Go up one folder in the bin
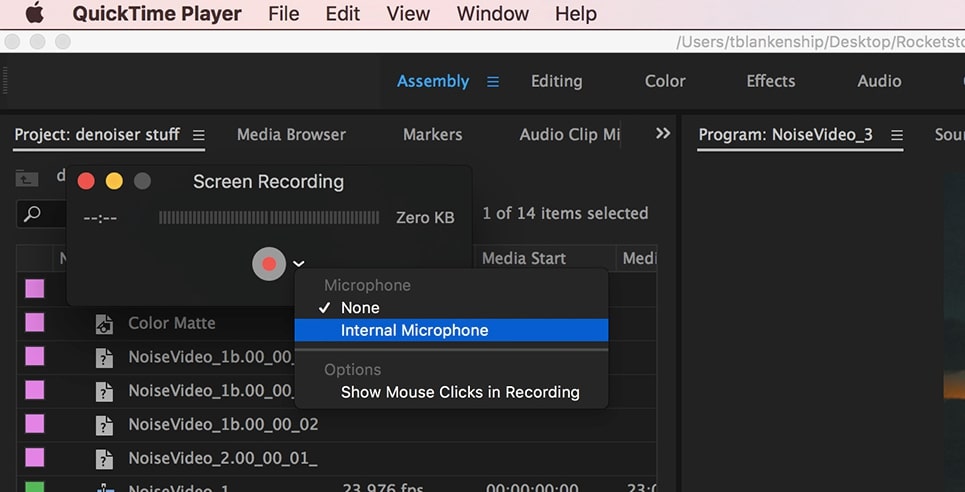 (27, 179)
